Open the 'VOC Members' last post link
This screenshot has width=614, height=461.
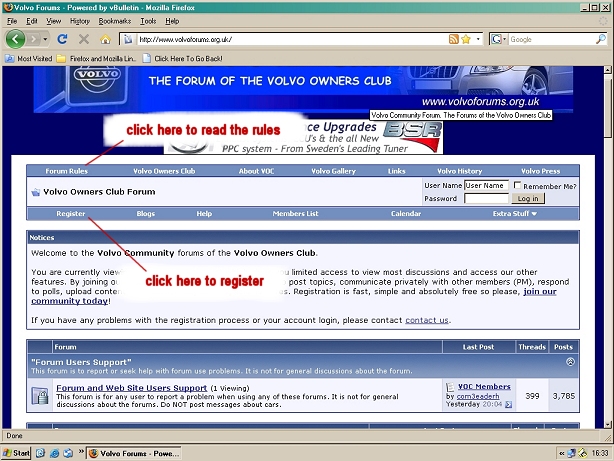coord(484,387)
